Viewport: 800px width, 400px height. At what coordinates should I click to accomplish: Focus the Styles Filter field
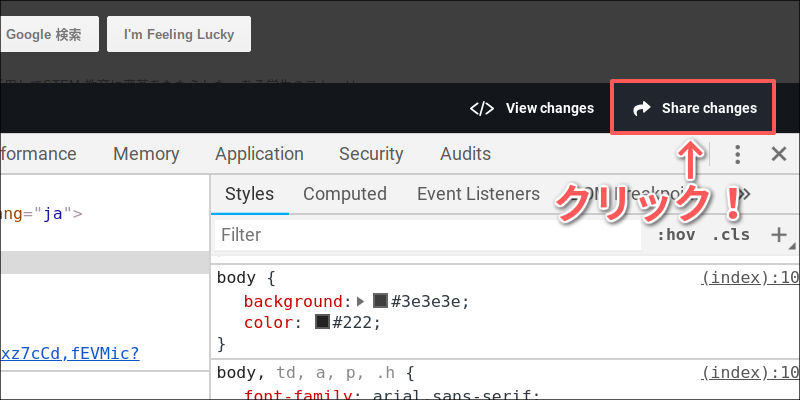(x=428, y=235)
